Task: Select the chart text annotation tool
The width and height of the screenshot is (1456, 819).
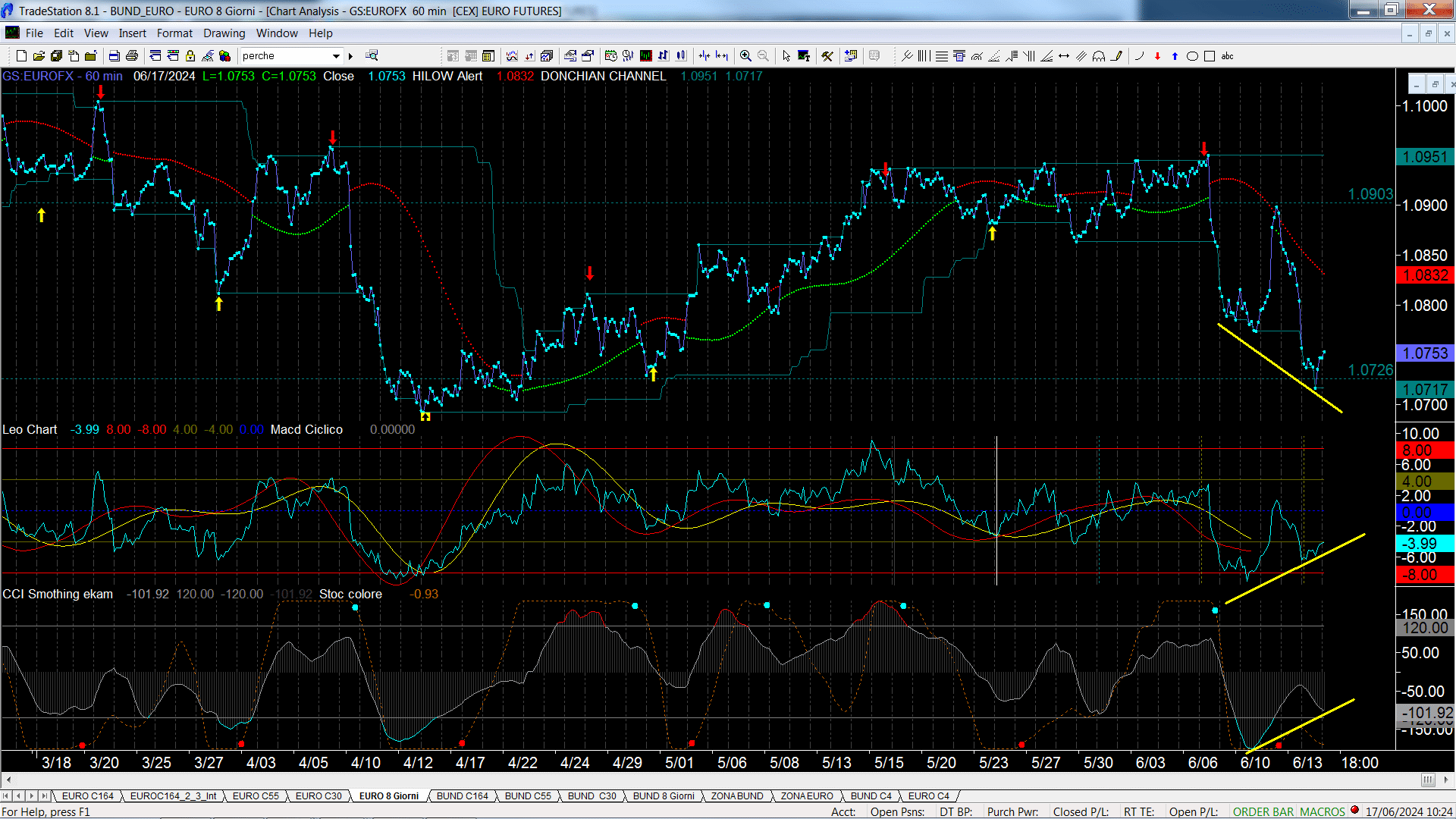Action: coord(804,56)
